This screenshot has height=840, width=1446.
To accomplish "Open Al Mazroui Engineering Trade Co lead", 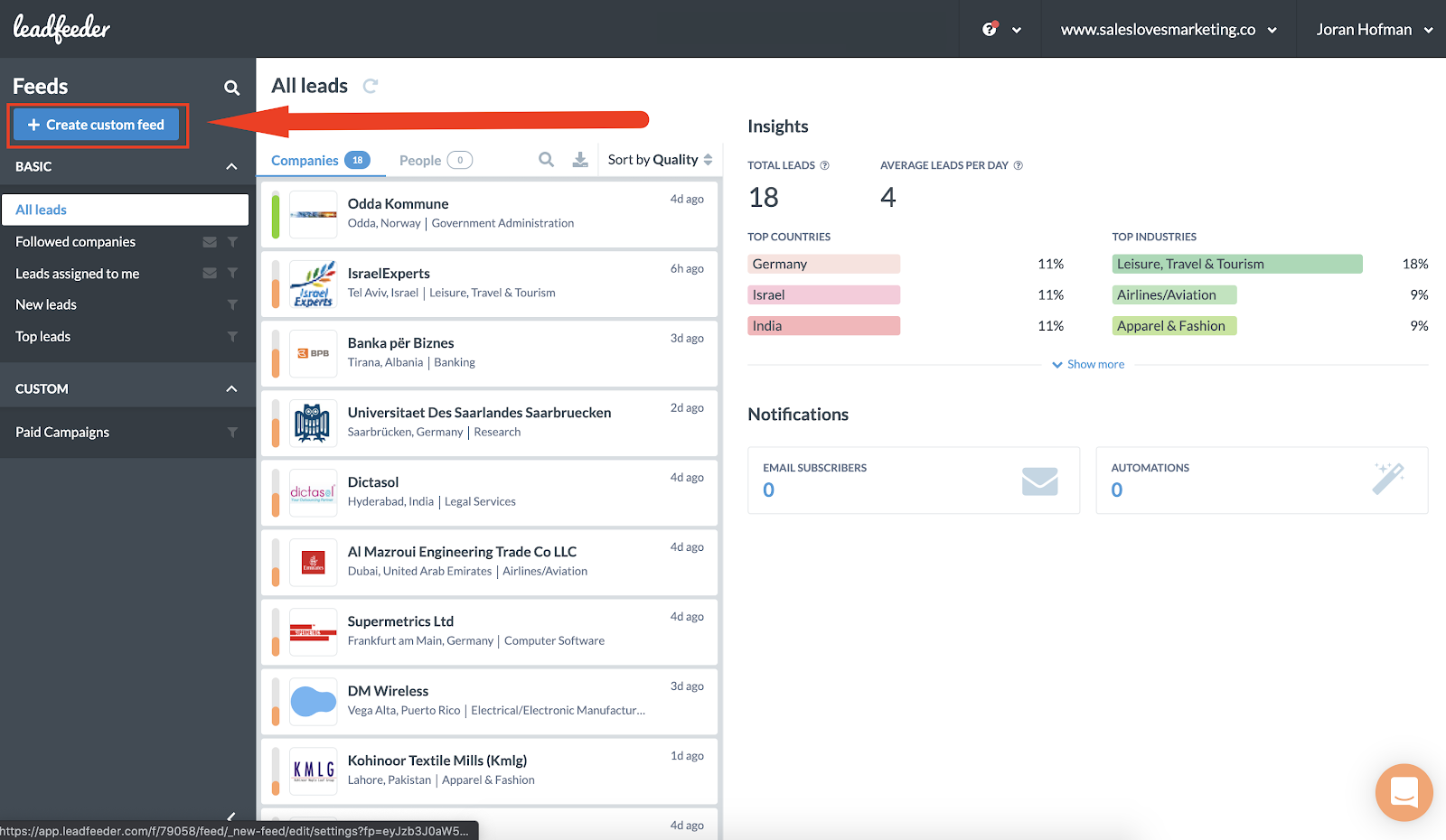I will [x=489, y=562].
